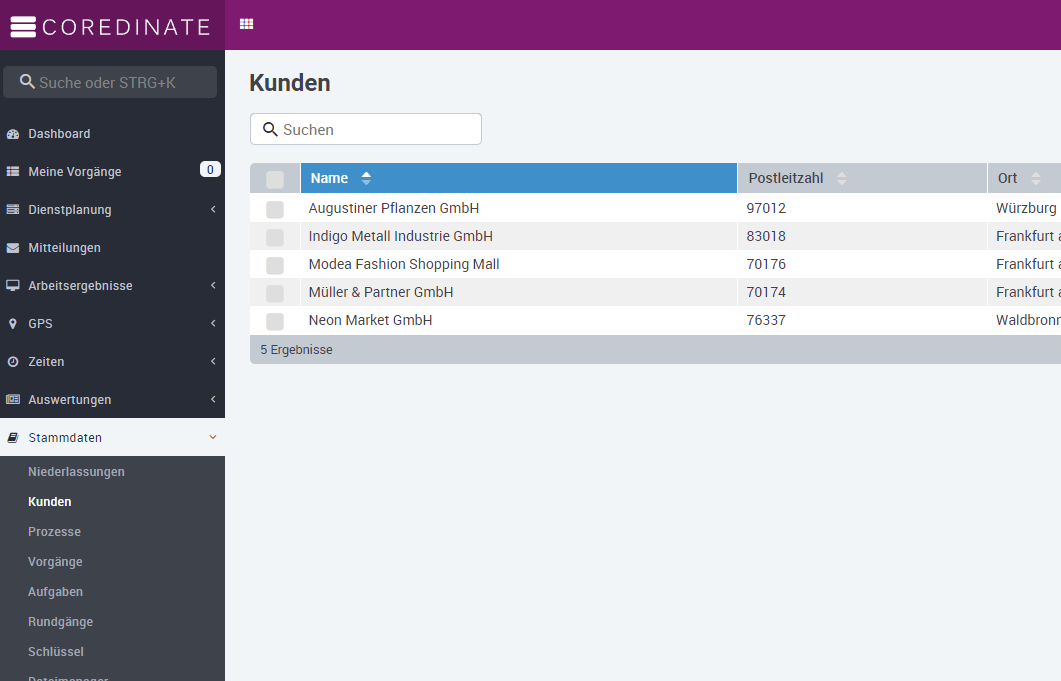This screenshot has height=681, width=1061.
Task: Click the GPS location pin icon
Action: tap(13, 324)
